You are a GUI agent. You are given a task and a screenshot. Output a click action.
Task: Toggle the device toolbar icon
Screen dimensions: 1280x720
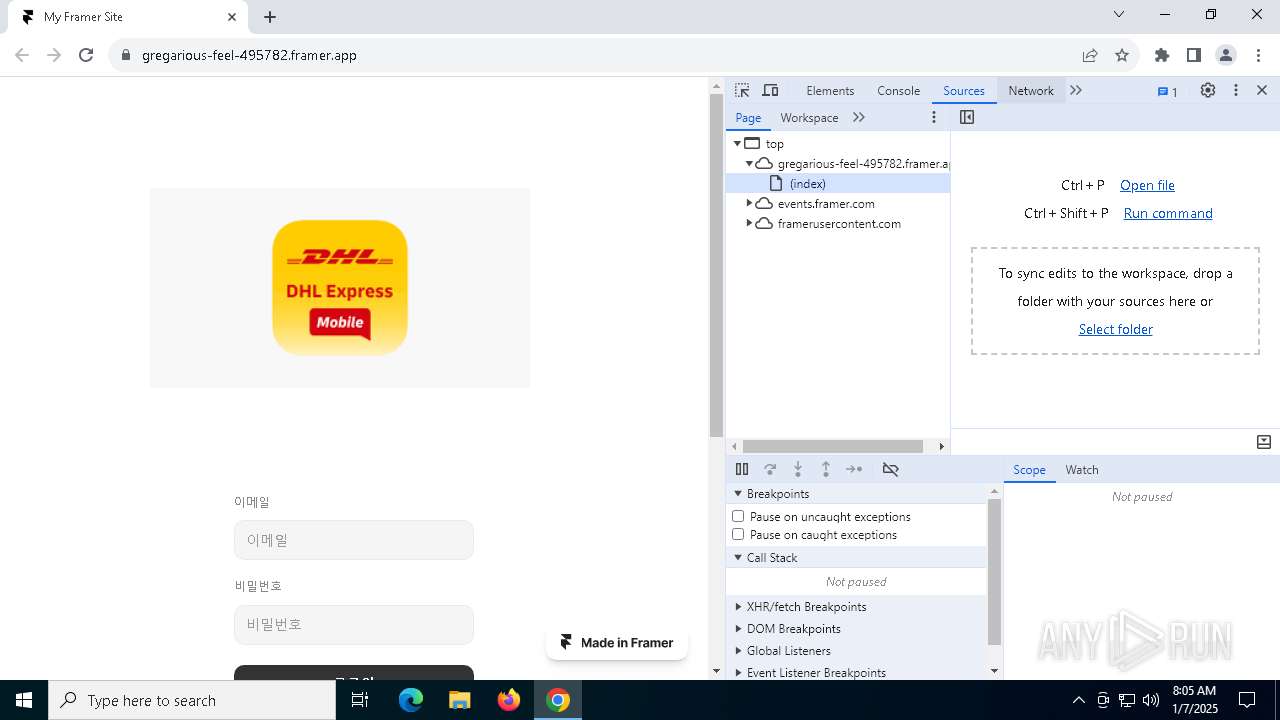(770, 90)
